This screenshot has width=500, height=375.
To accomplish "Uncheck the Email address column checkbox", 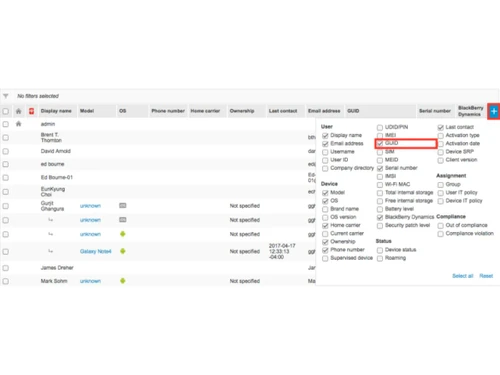I will coord(325,144).
